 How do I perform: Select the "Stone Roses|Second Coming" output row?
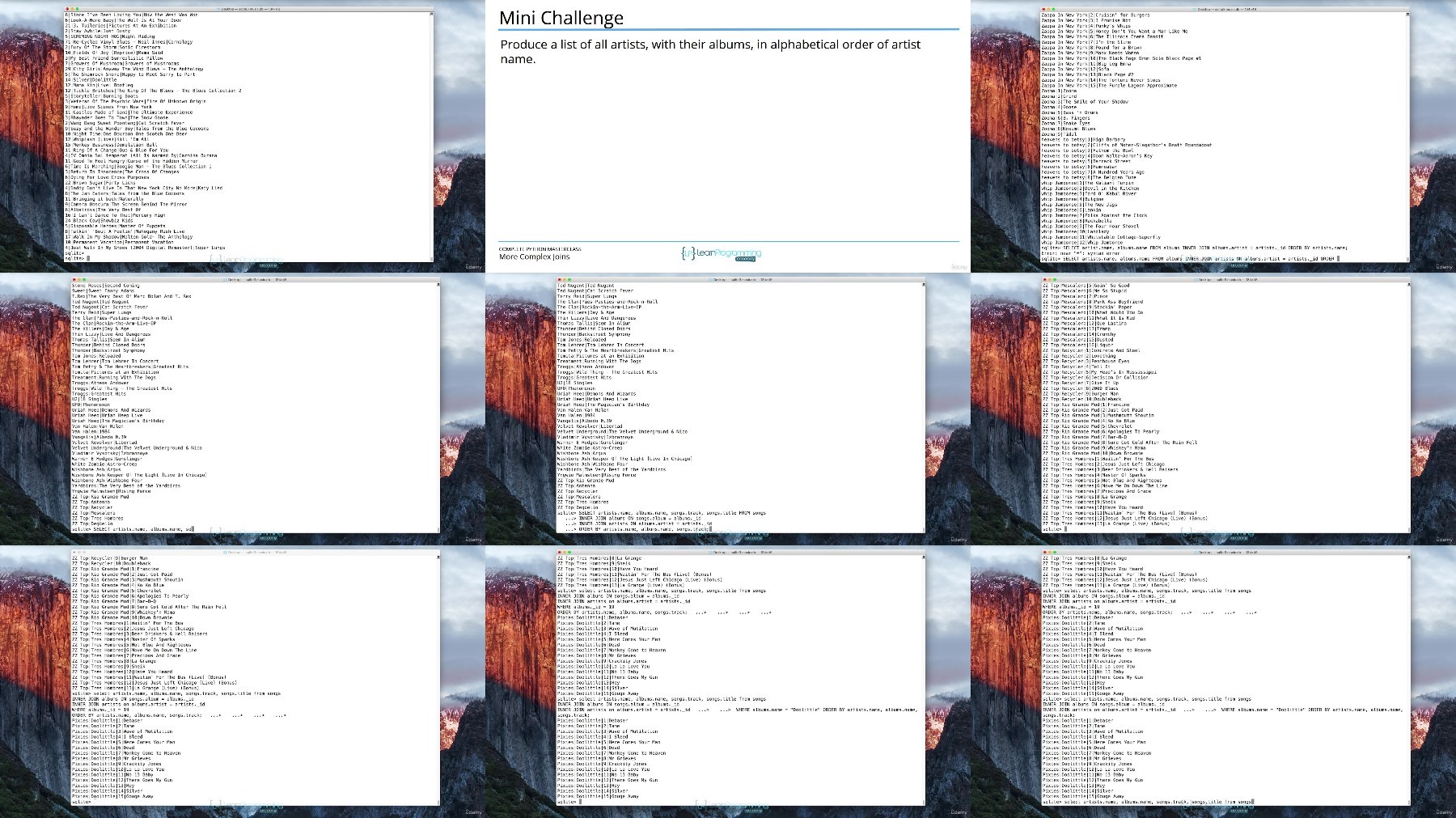click(105, 286)
